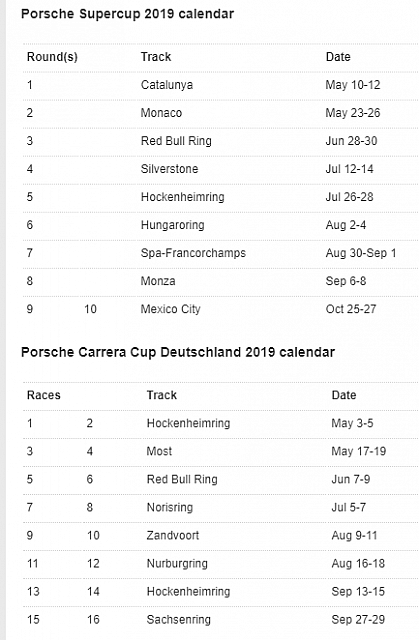This screenshot has width=419, height=640.
Task: Click the Porsche Carrera Cup Deutschland heading
Action: pos(178,352)
